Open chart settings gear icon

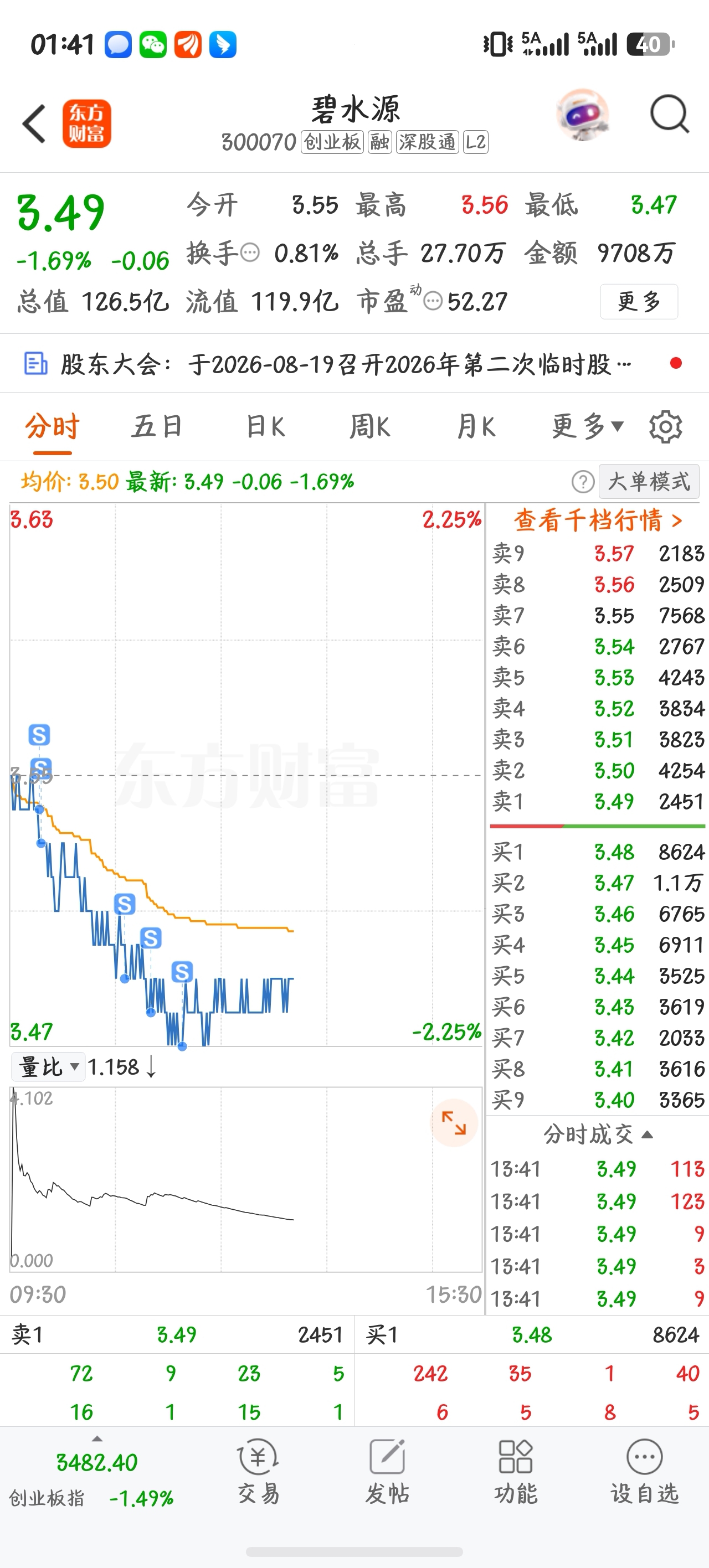pyautogui.click(x=666, y=427)
